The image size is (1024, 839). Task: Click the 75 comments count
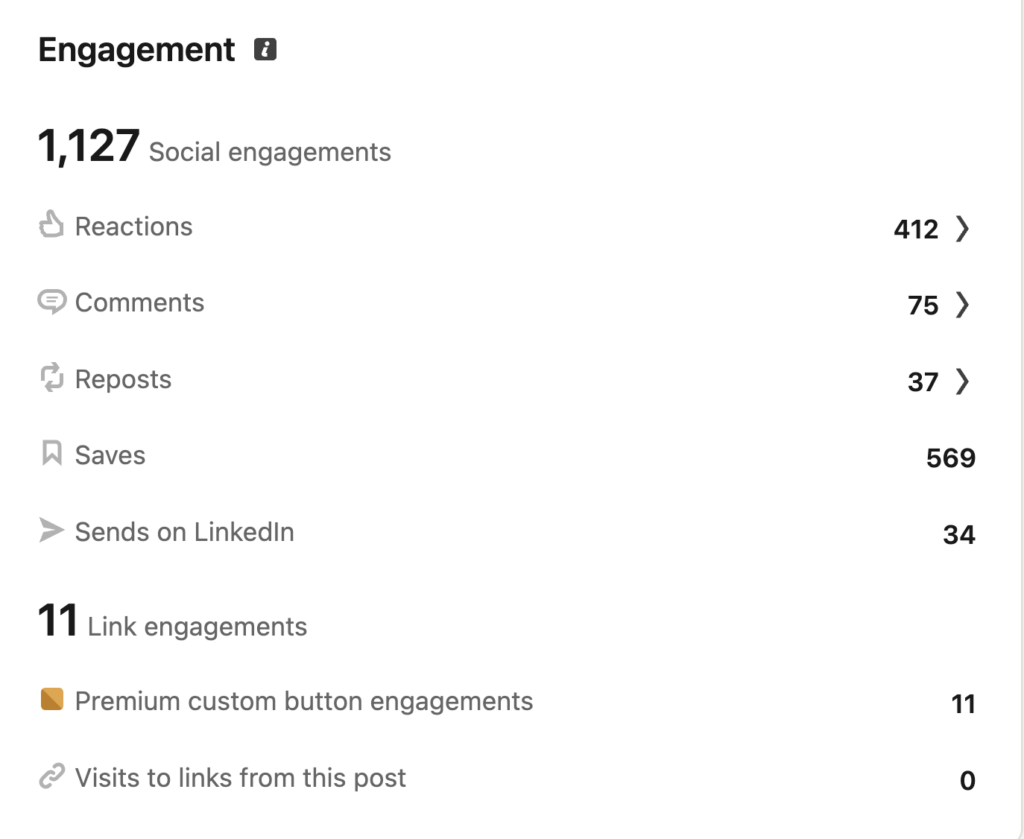point(923,306)
